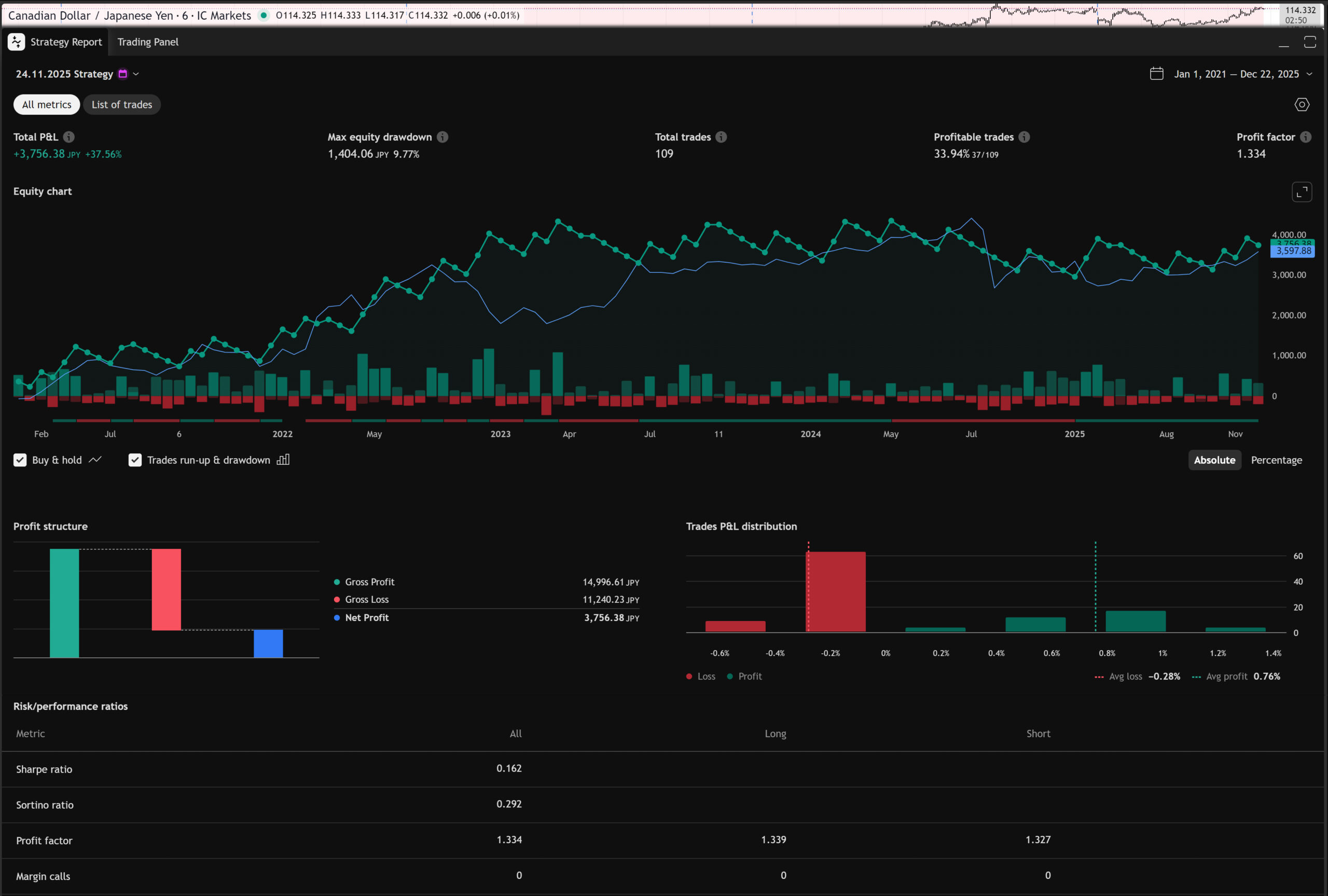The image size is (1328, 896).
Task: Open the 24.11.2025 Strategy dropdown
Action: tap(136, 74)
